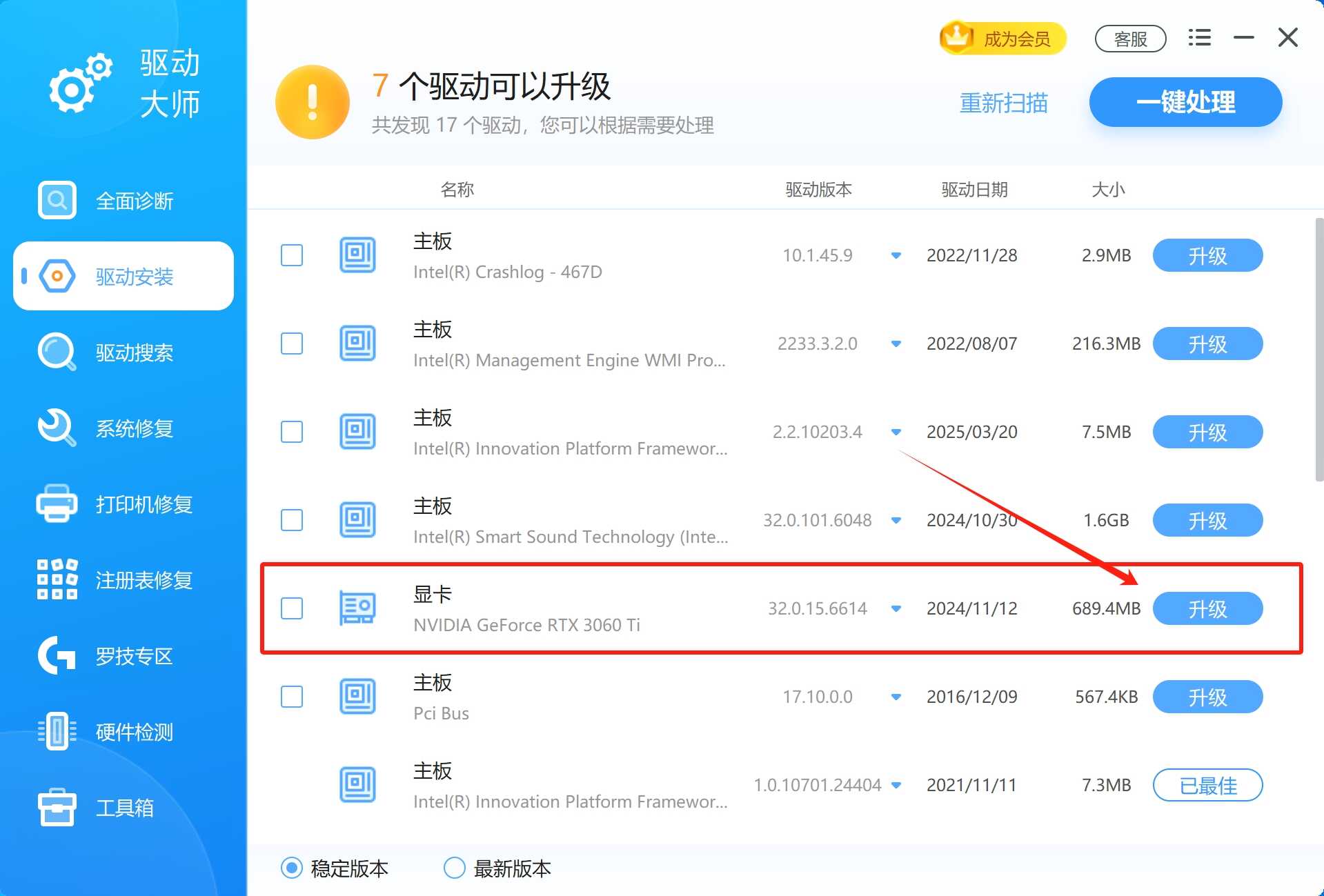Open version options for Intel Smart Sound Technology
Viewport: 1324px width, 896px height.
click(x=896, y=520)
